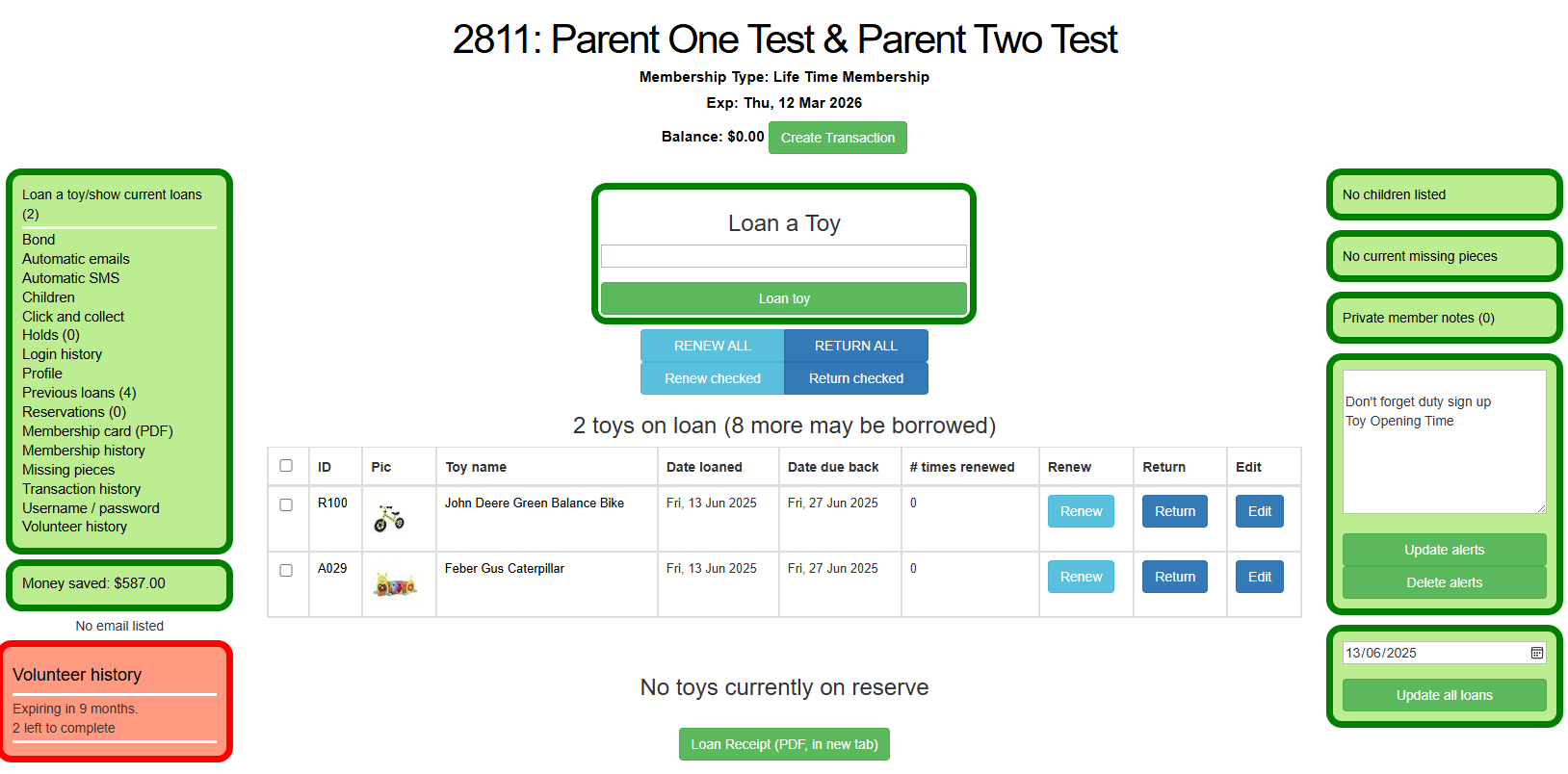Open Membership card (PDF) link
The image size is (1568, 774).
click(97, 431)
